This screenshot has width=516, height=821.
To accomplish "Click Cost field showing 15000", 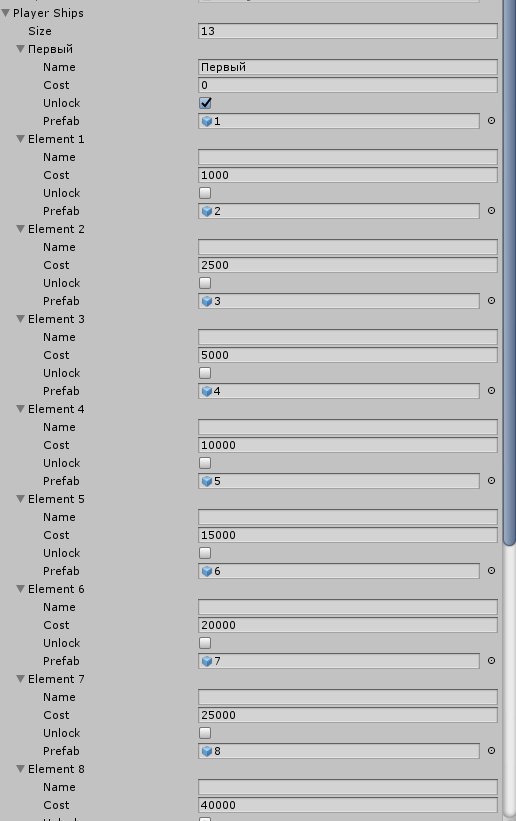I will (x=348, y=535).
